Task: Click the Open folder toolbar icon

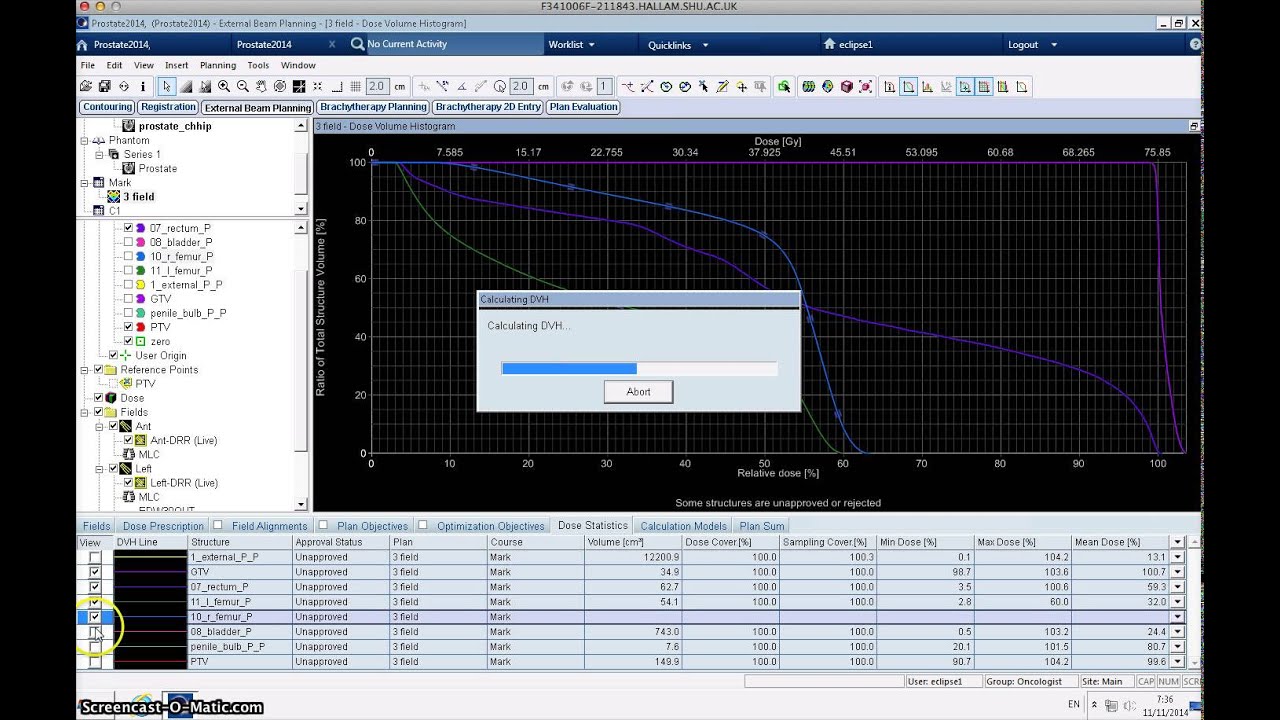Action: pos(86,86)
